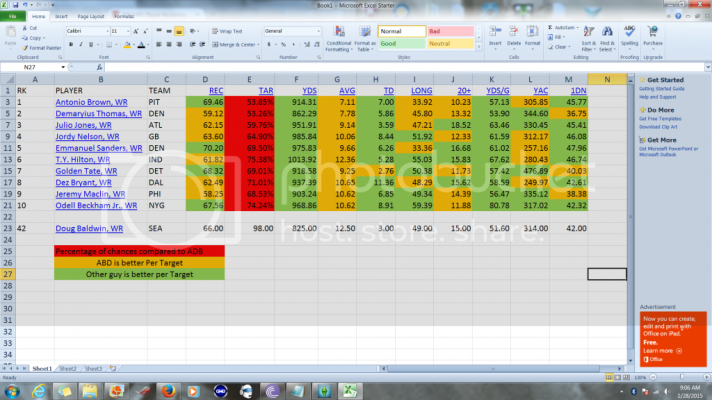This screenshot has width=712, height=400.
Task: Open Antonio Brown, WR link
Action: pyautogui.click(x=91, y=102)
